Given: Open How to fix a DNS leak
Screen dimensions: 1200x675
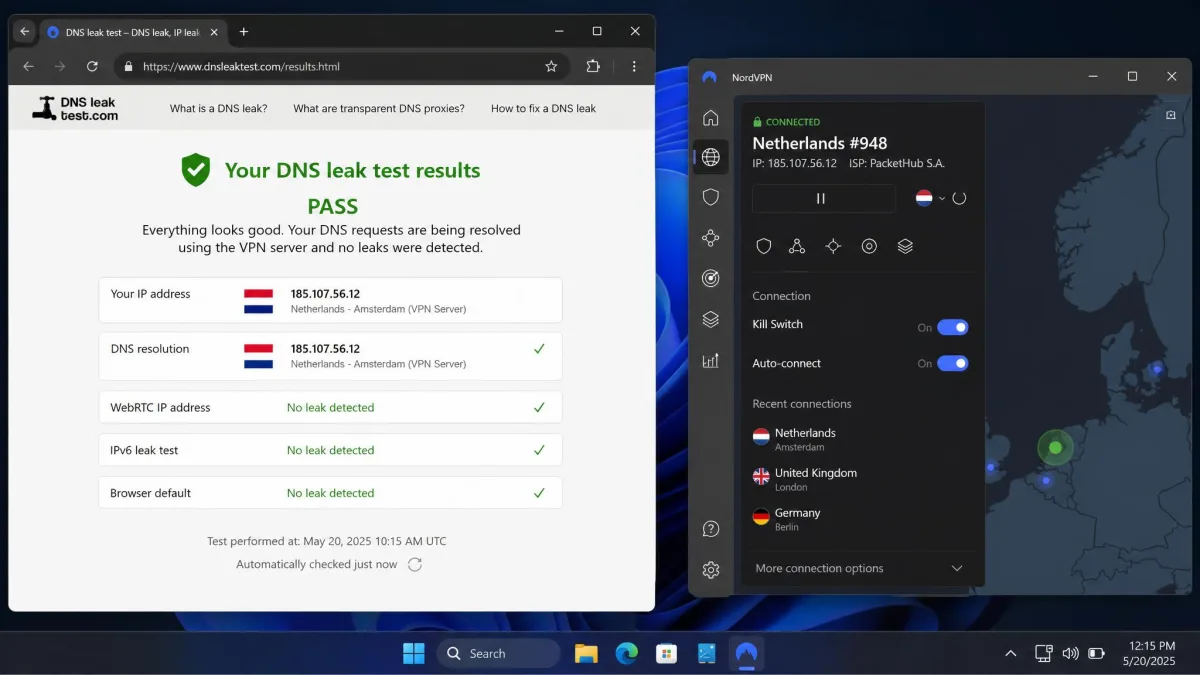Looking at the screenshot, I should point(543,108).
